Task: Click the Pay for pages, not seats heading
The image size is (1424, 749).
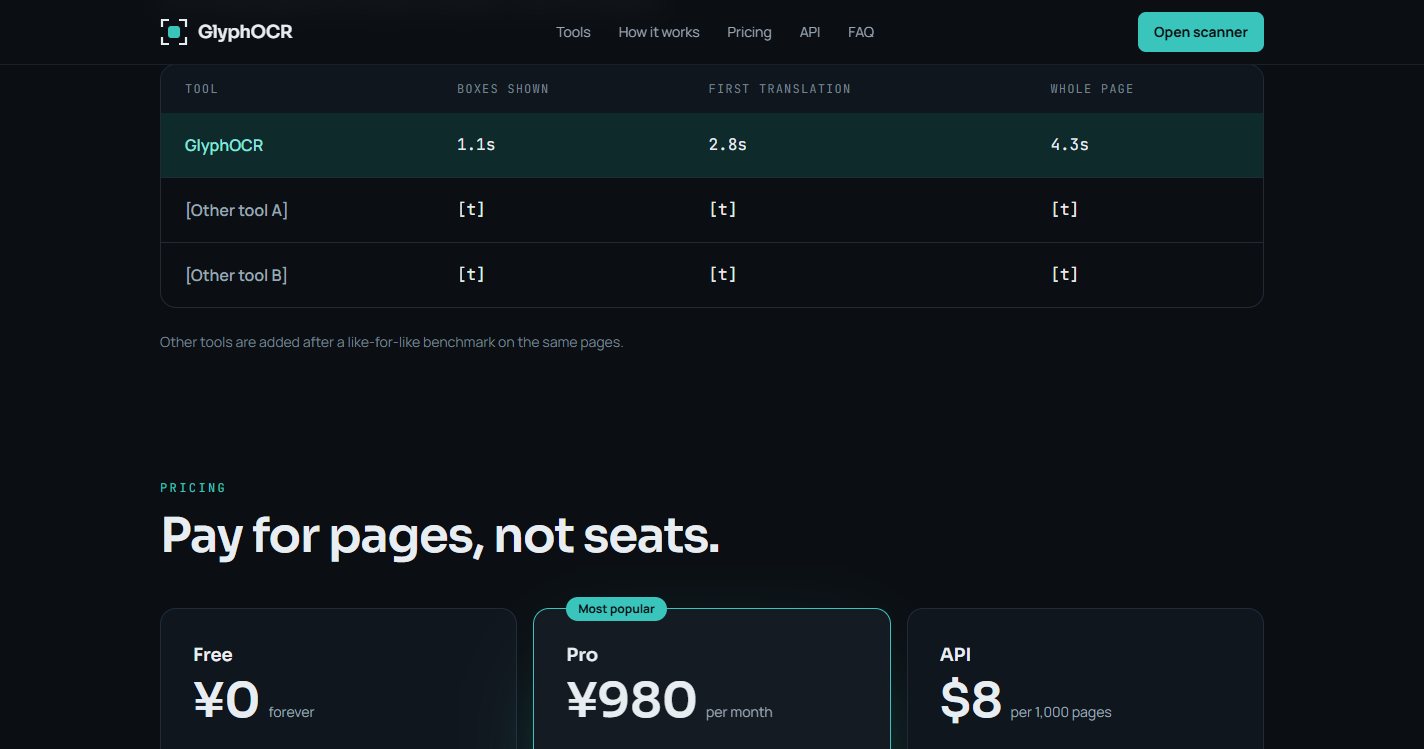Action: tap(440, 536)
